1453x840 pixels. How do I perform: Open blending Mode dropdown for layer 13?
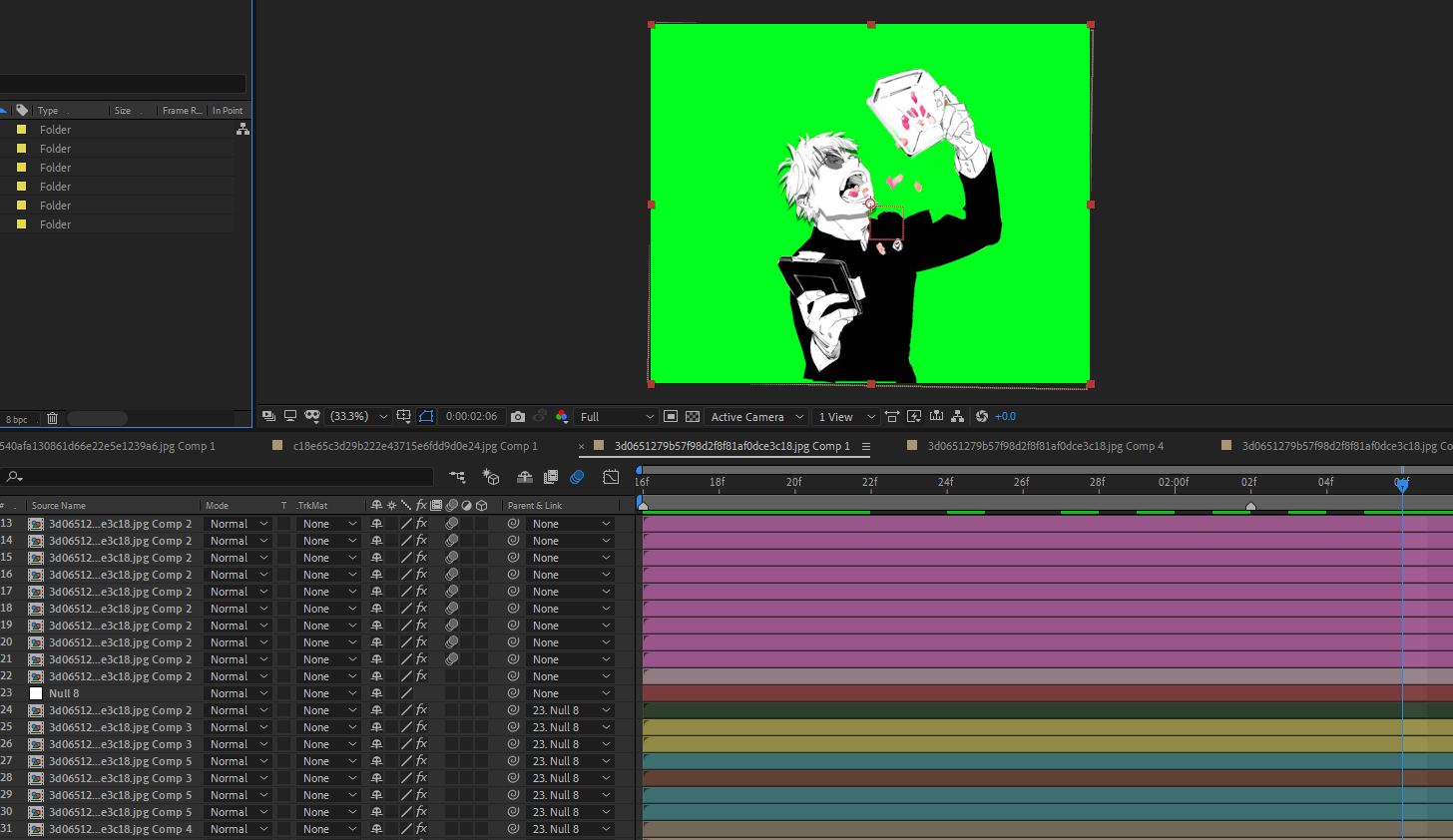(x=238, y=524)
